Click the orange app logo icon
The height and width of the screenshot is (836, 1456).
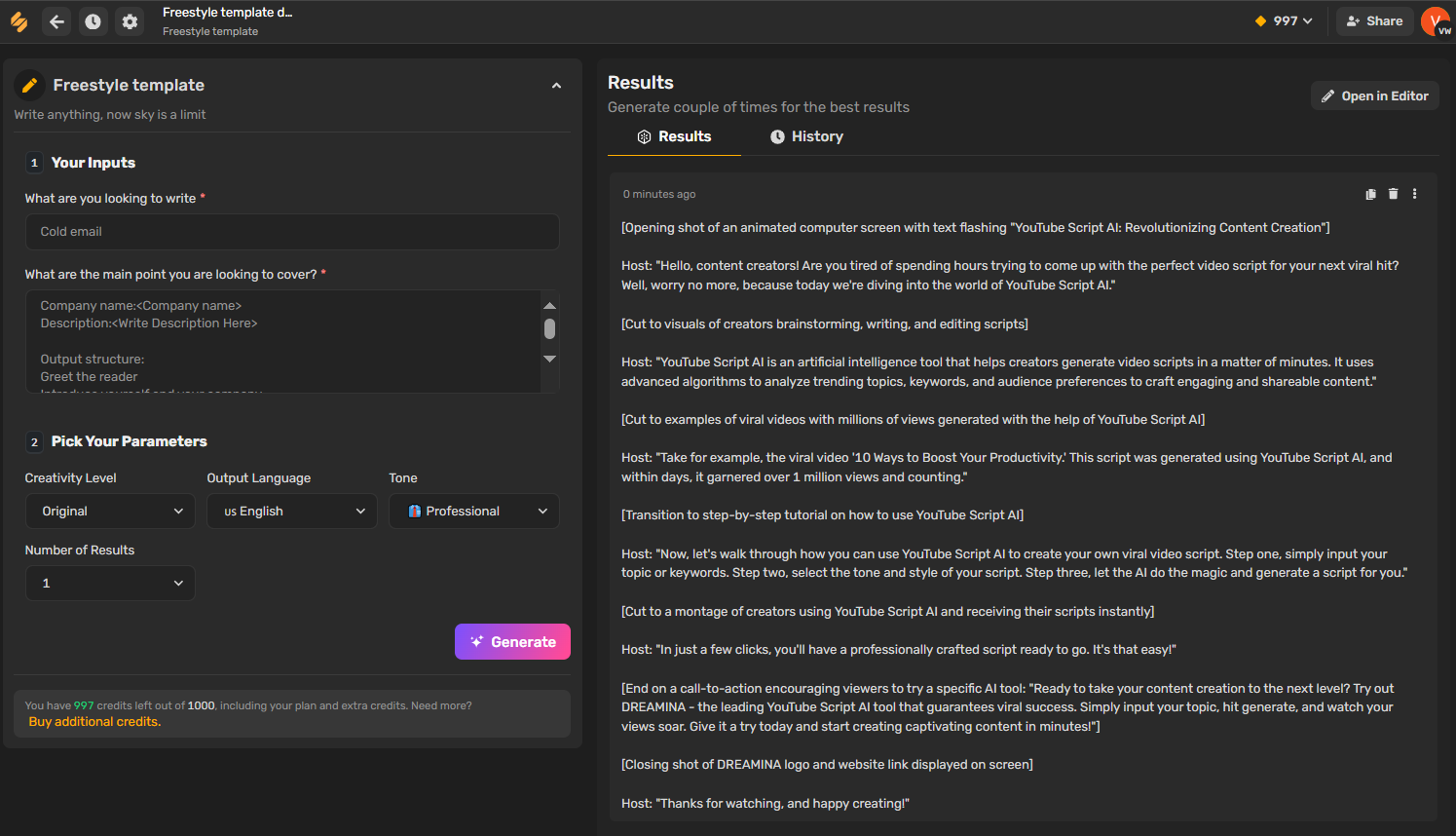coord(19,21)
